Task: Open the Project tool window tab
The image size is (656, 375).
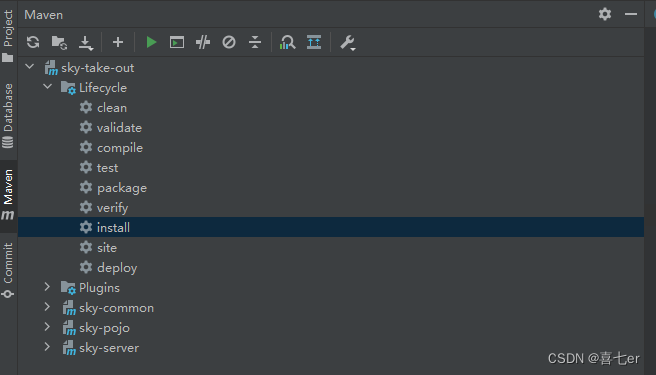Action: (x=8, y=36)
